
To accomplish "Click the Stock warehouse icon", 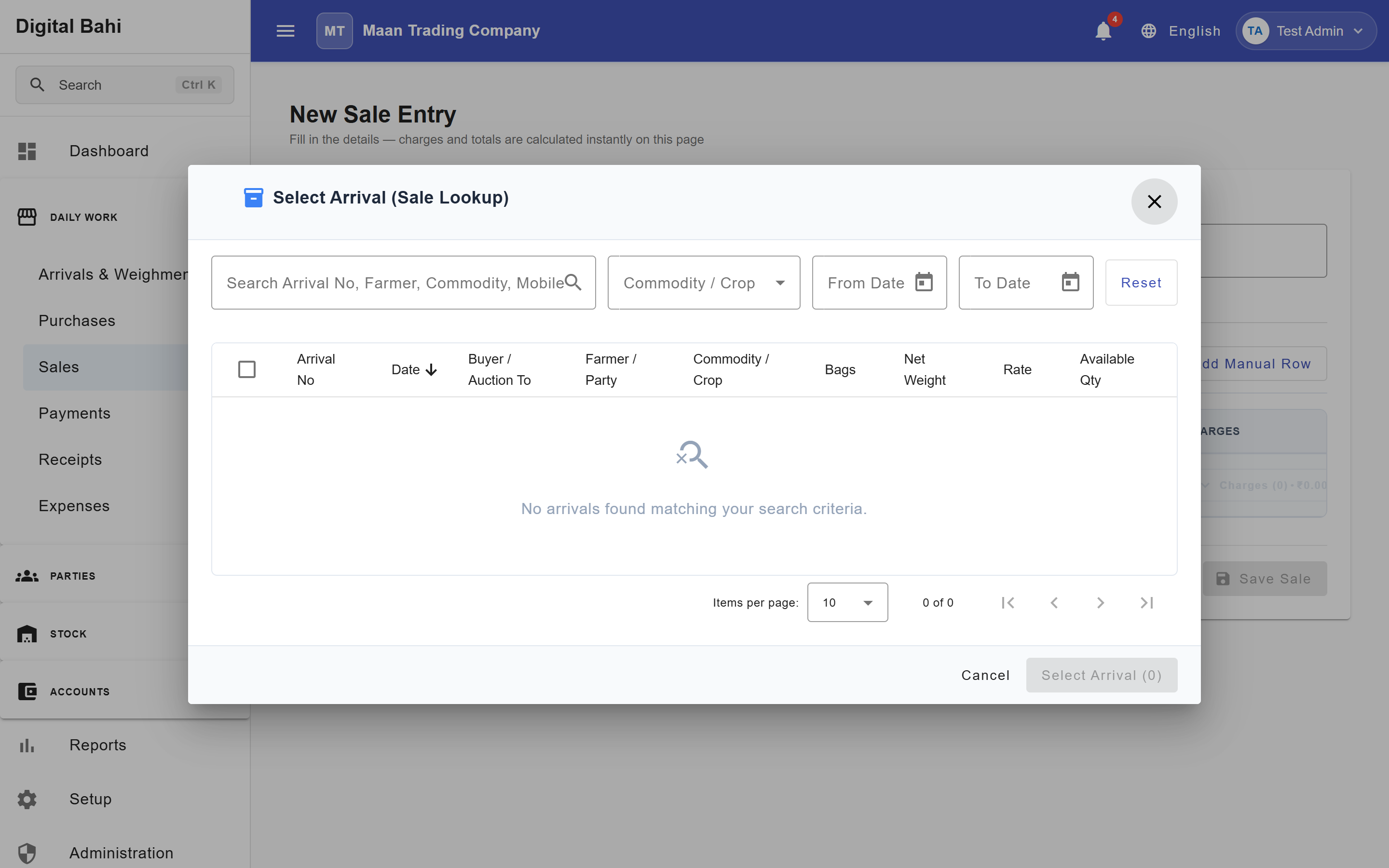I will pos(27,634).
